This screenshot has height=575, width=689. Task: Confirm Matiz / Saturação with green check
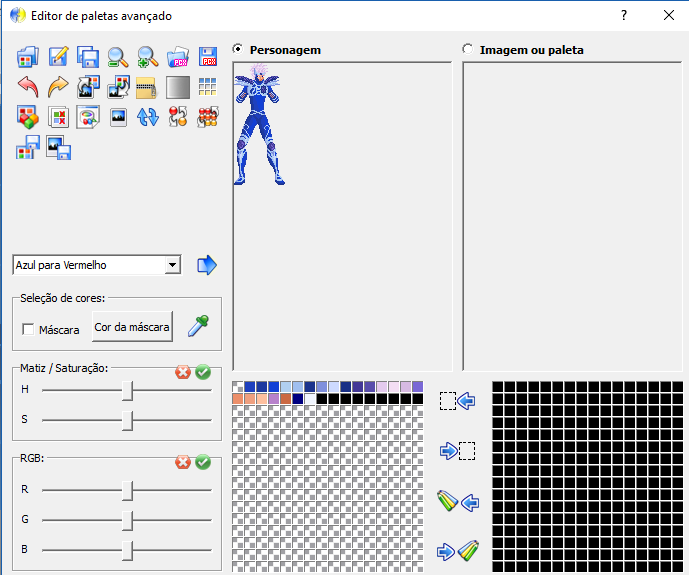point(203,372)
